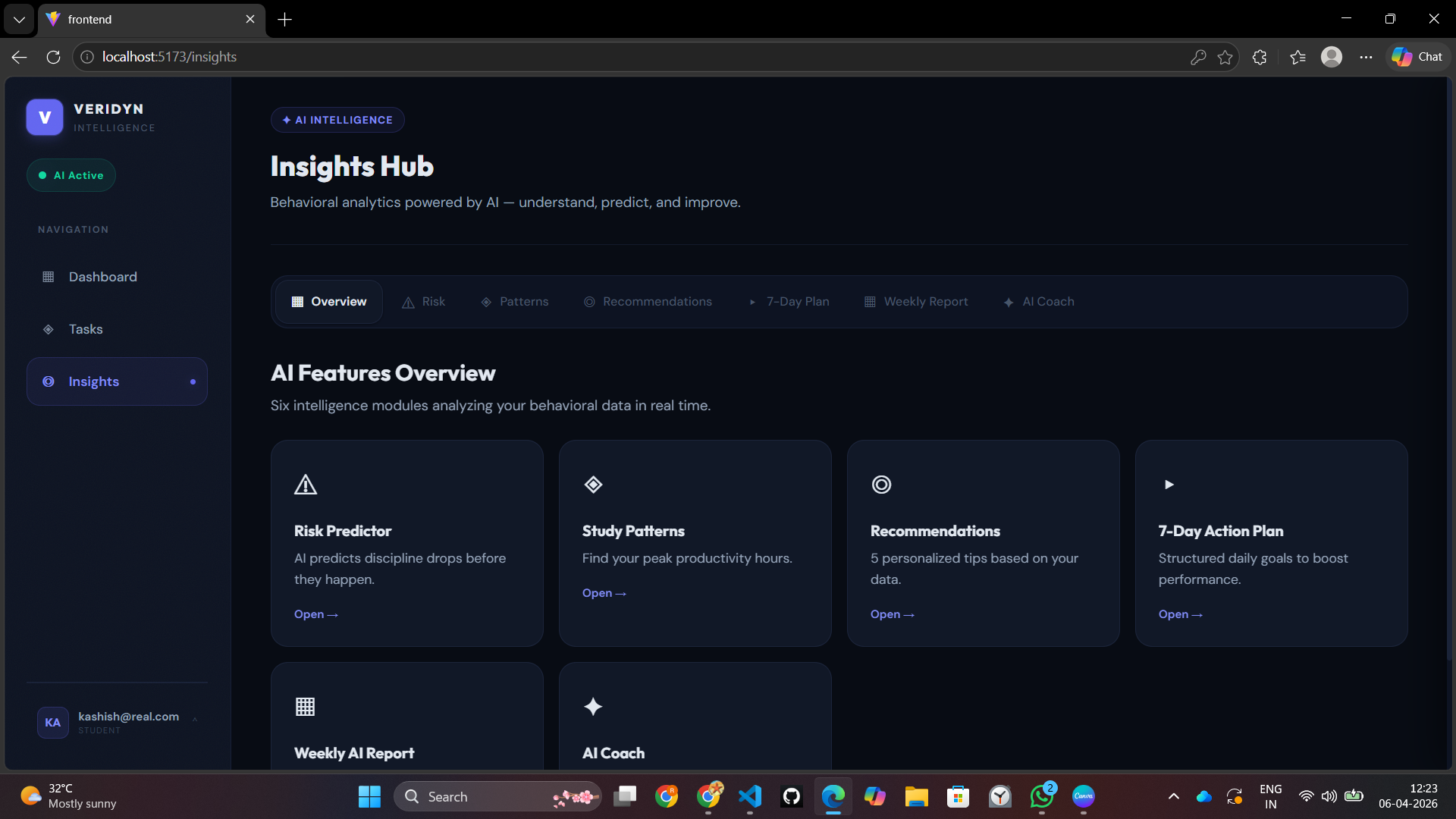The height and width of the screenshot is (819, 1456).
Task: Switch to the Risk tab
Action: point(423,302)
